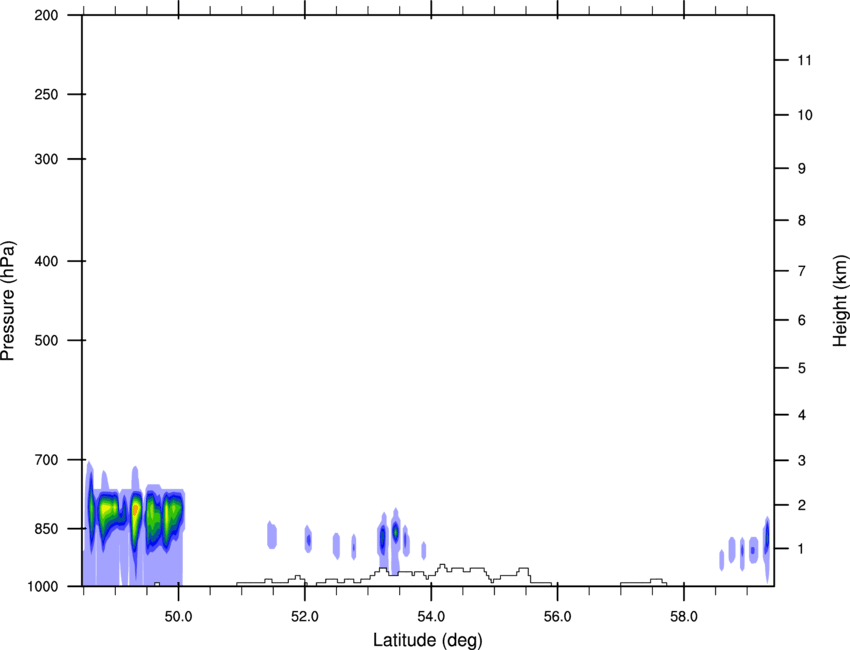Click the 2 km height label
This screenshot has width=850, height=650.
802,505
